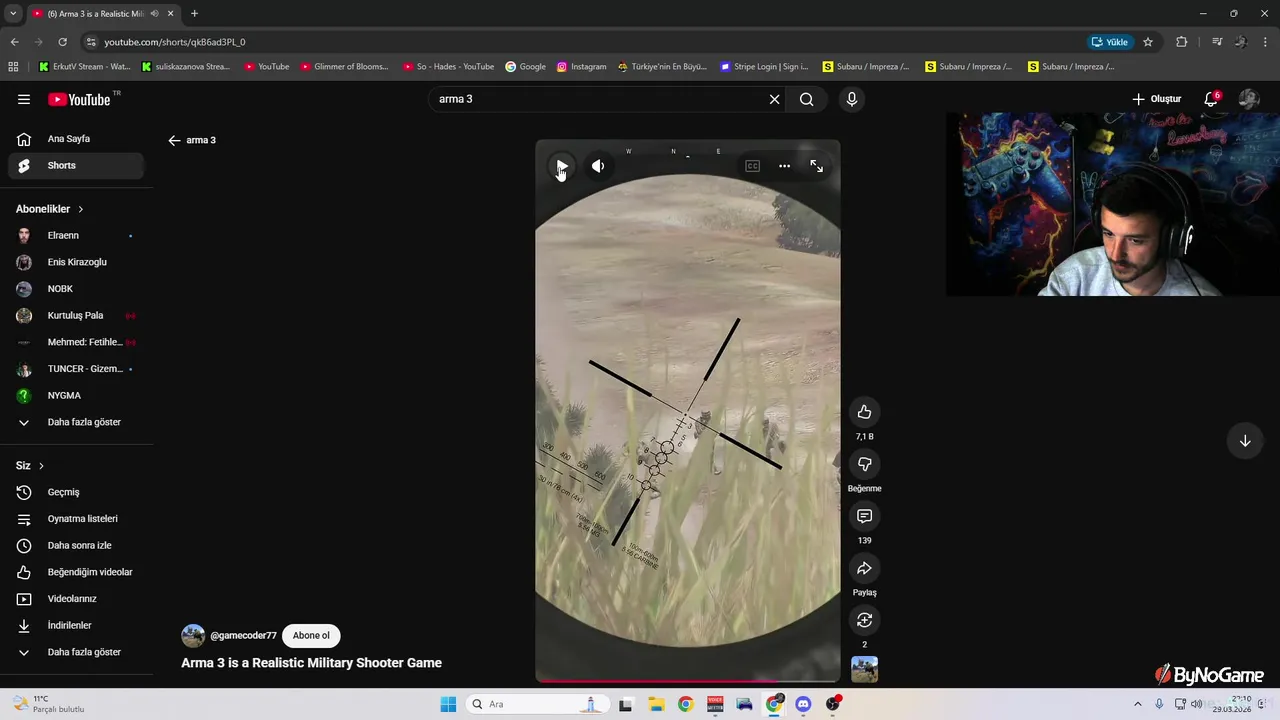Screen dimensions: 1280x720
Task: Open YouTube notifications bell
Action: click(1211, 99)
